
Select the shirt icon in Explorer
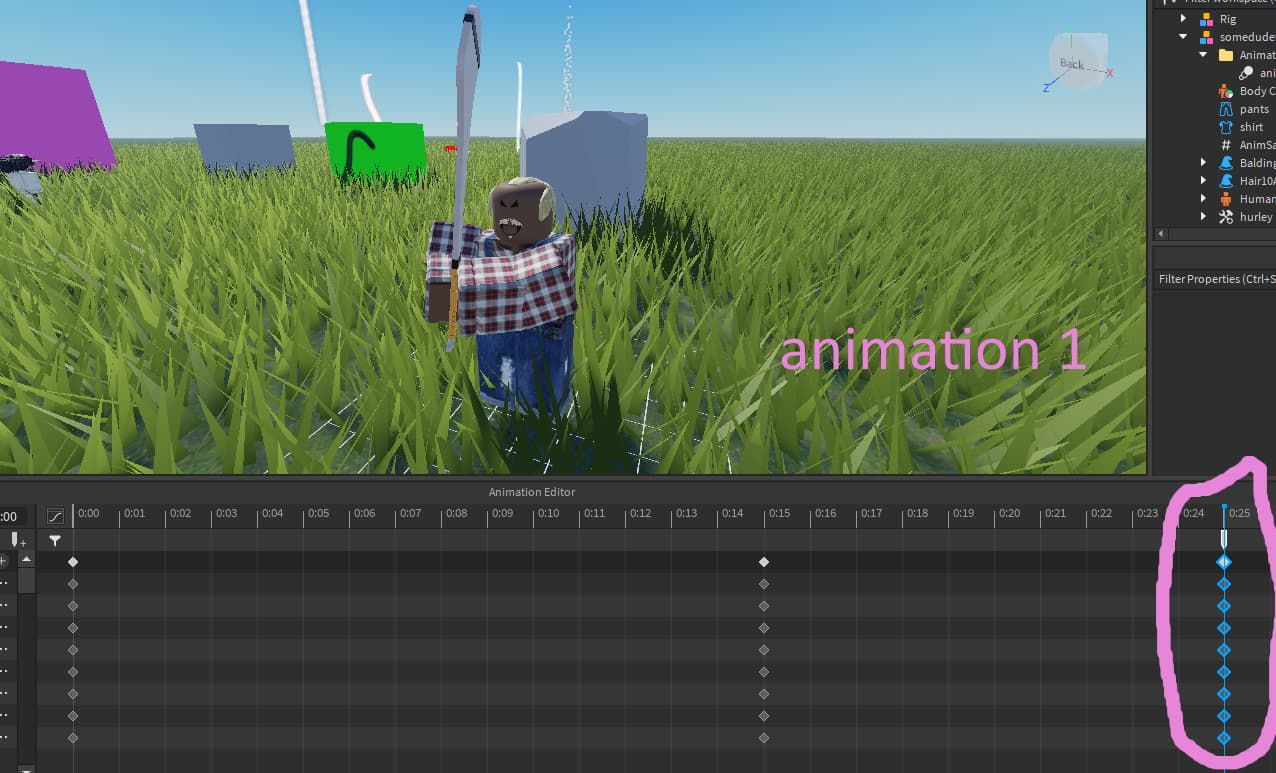pyautogui.click(x=1226, y=126)
